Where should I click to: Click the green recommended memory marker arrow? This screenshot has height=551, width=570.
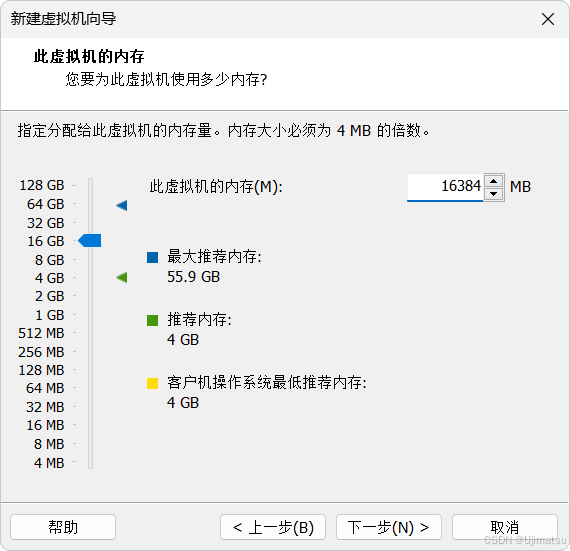coord(122,278)
